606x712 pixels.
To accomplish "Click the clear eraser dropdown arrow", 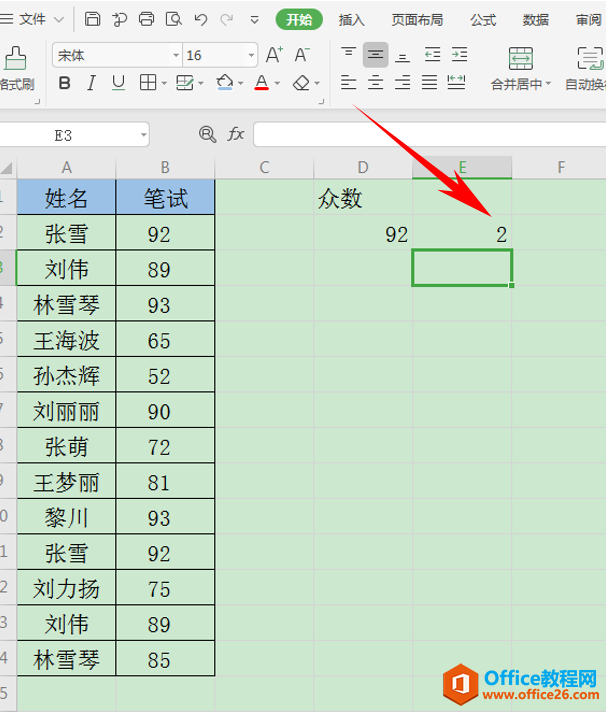I will pos(317,84).
